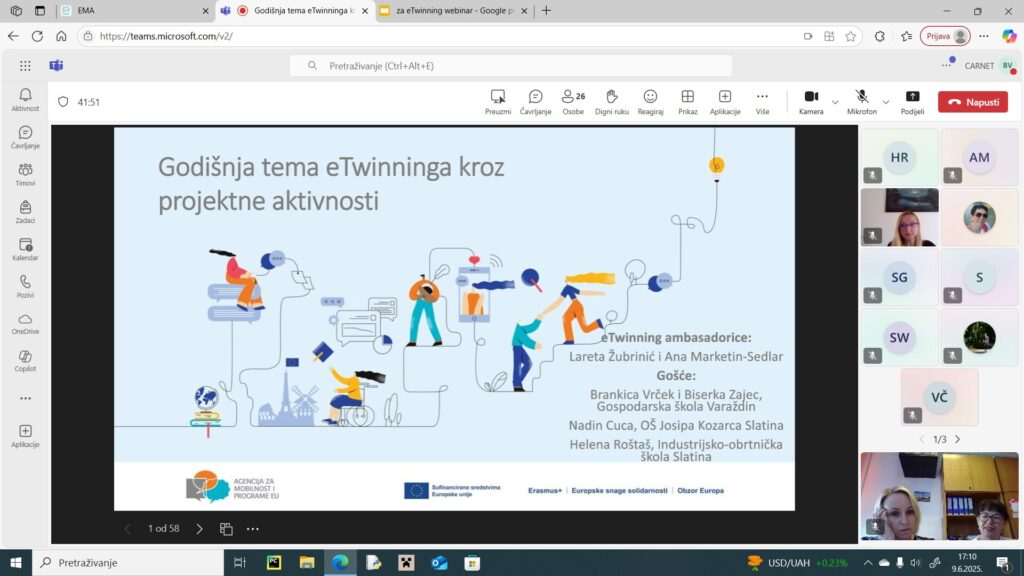The image size is (1024, 576).
Task: Open Outlook from taskbar
Action: 439,562
